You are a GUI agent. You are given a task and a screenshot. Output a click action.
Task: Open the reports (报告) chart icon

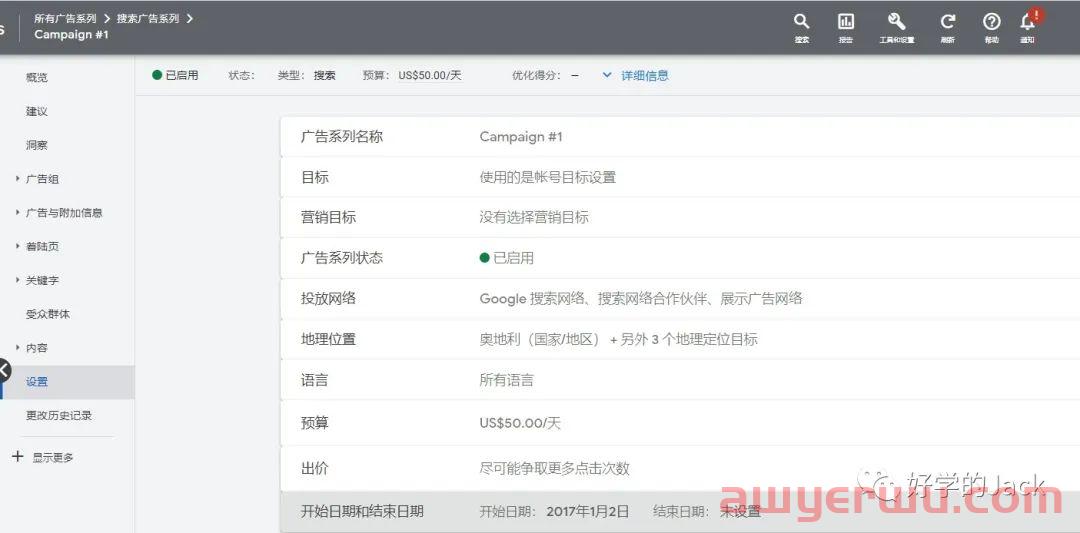pos(846,21)
